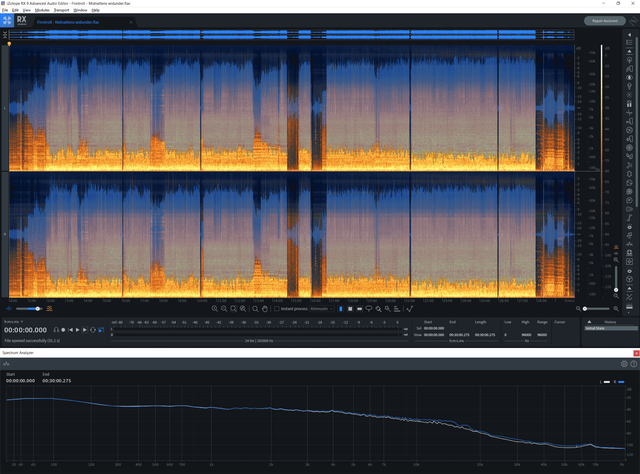Click the waveform icon left of opacity slider
Viewport: 640px width, 474px height.
[9, 309]
